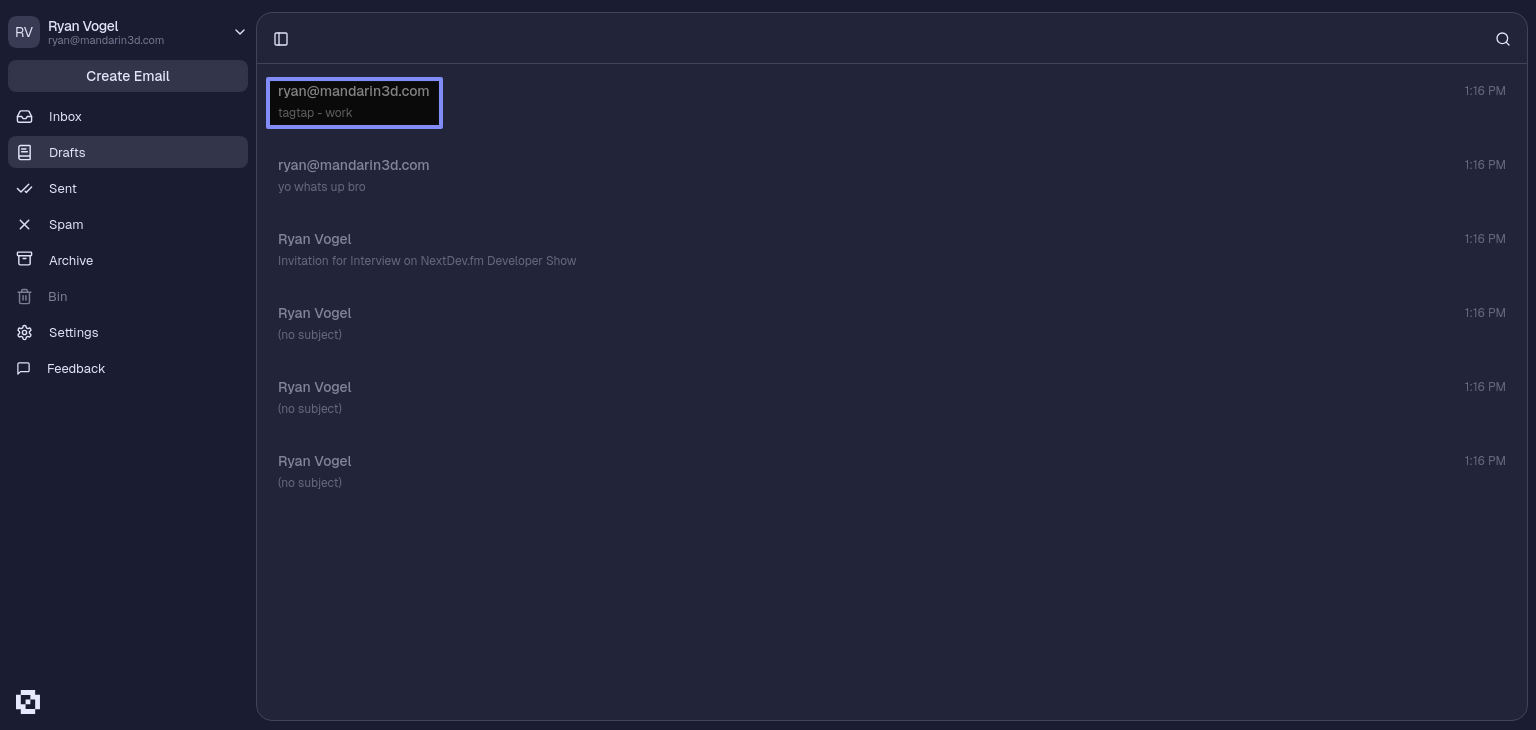Click the Spam X icon
The height and width of the screenshot is (730, 1536).
[x=25, y=225]
